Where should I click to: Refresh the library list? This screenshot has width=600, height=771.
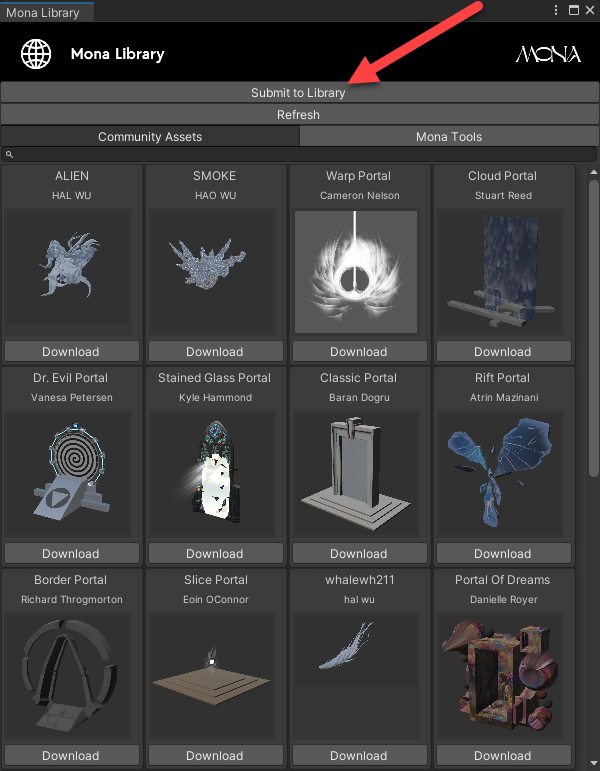coord(300,115)
